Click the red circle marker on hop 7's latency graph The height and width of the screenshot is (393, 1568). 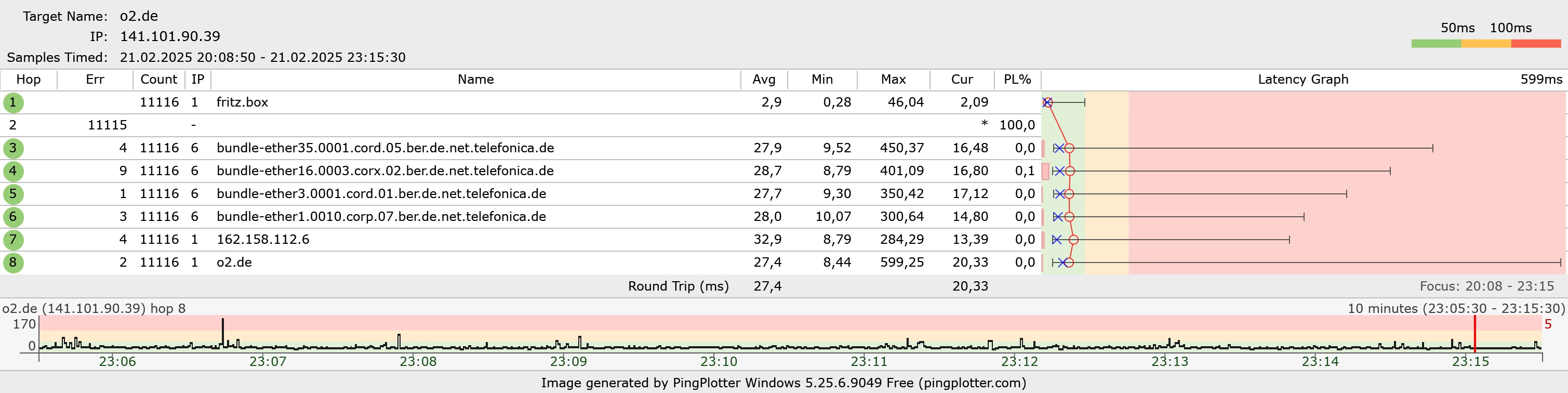click(x=1074, y=240)
